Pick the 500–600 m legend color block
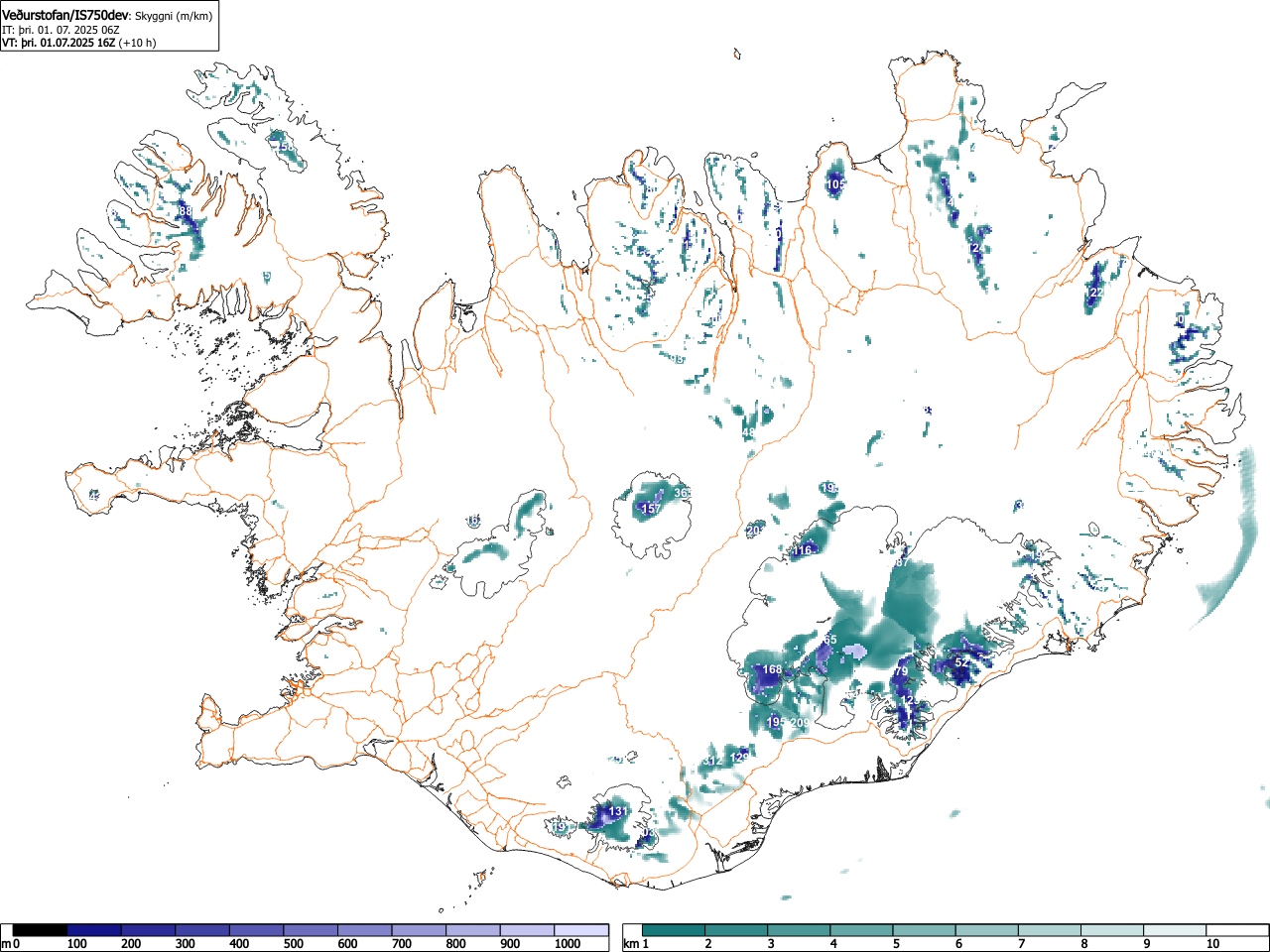Screen dimensions: 1270x952 click(x=311, y=930)
